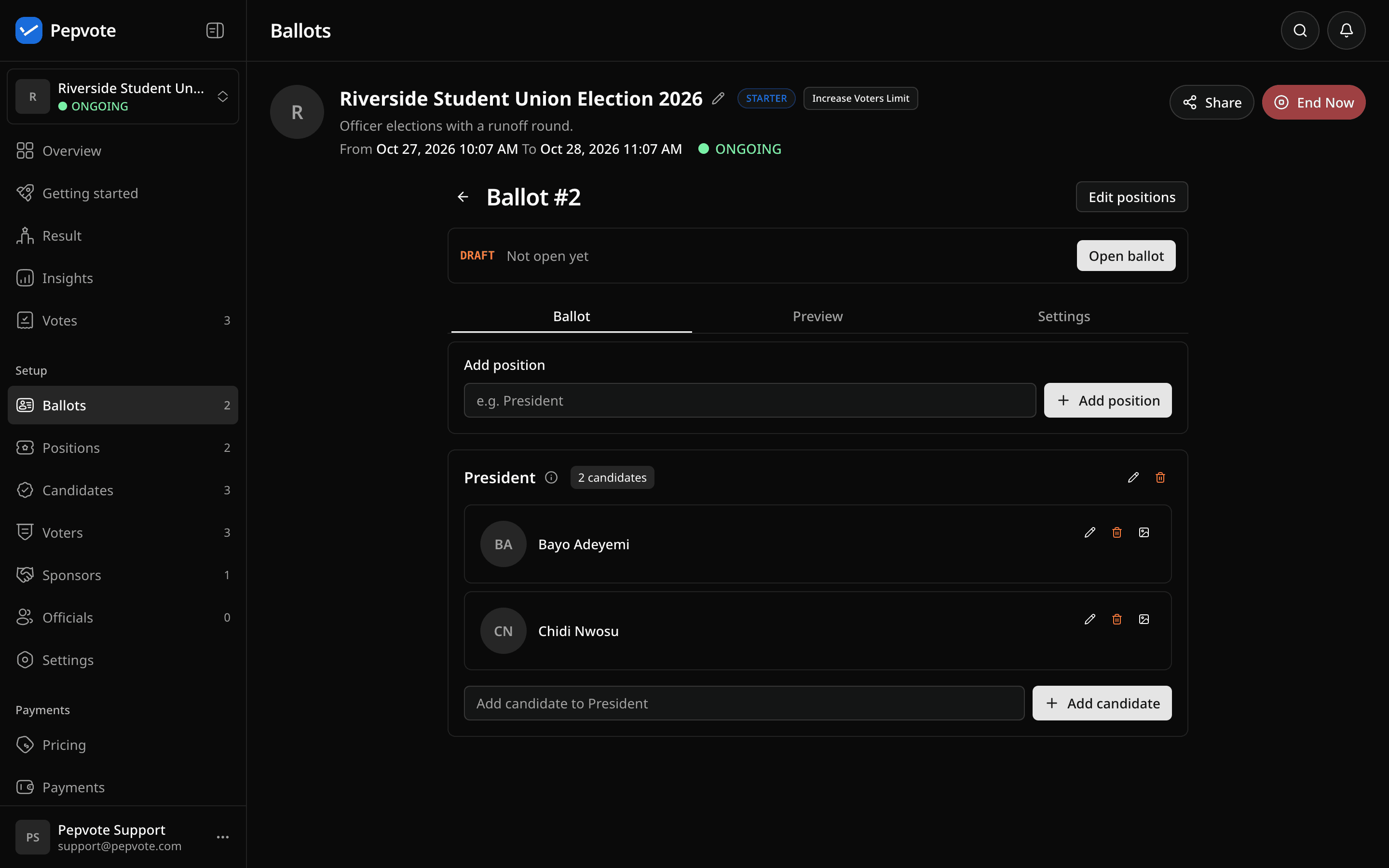Edit election title pencil icon
The width and height of the screenshot is (1389, 868).
718,99
